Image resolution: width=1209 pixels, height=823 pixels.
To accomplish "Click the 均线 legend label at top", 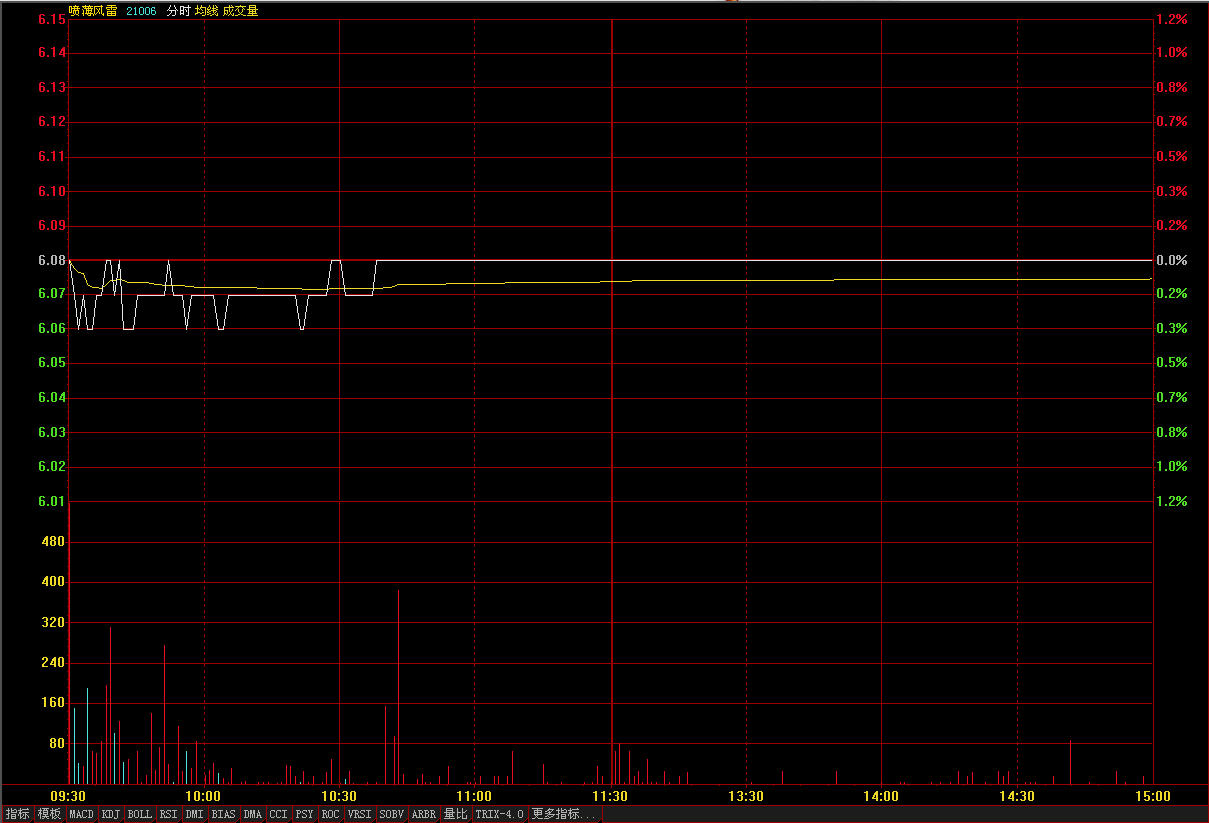I will [206, 11].
